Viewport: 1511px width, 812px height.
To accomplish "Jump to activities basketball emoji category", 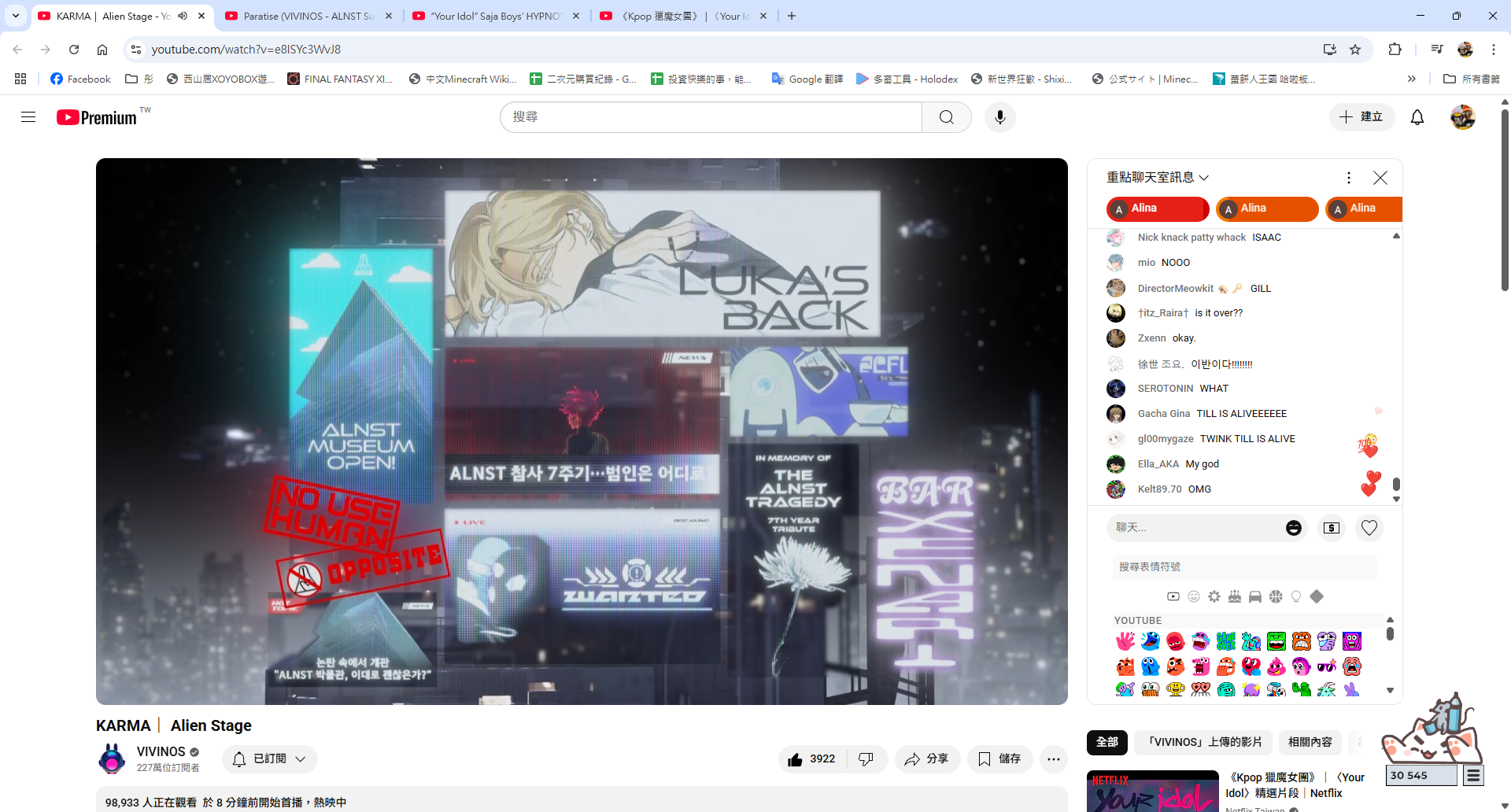I will [x=1276, y=596].
